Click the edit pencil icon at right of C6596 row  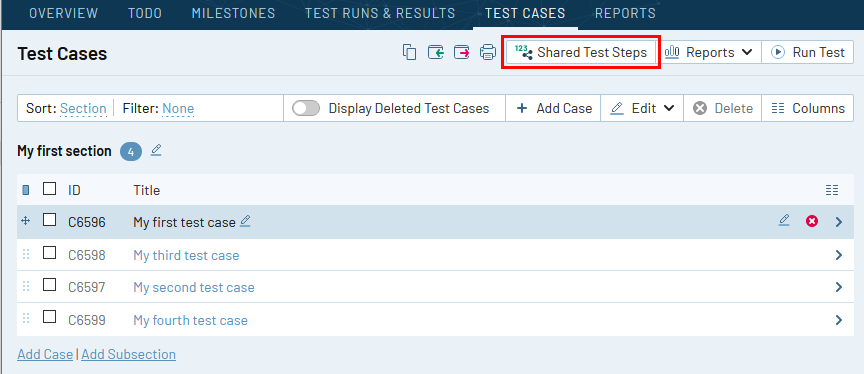[784, 220]
